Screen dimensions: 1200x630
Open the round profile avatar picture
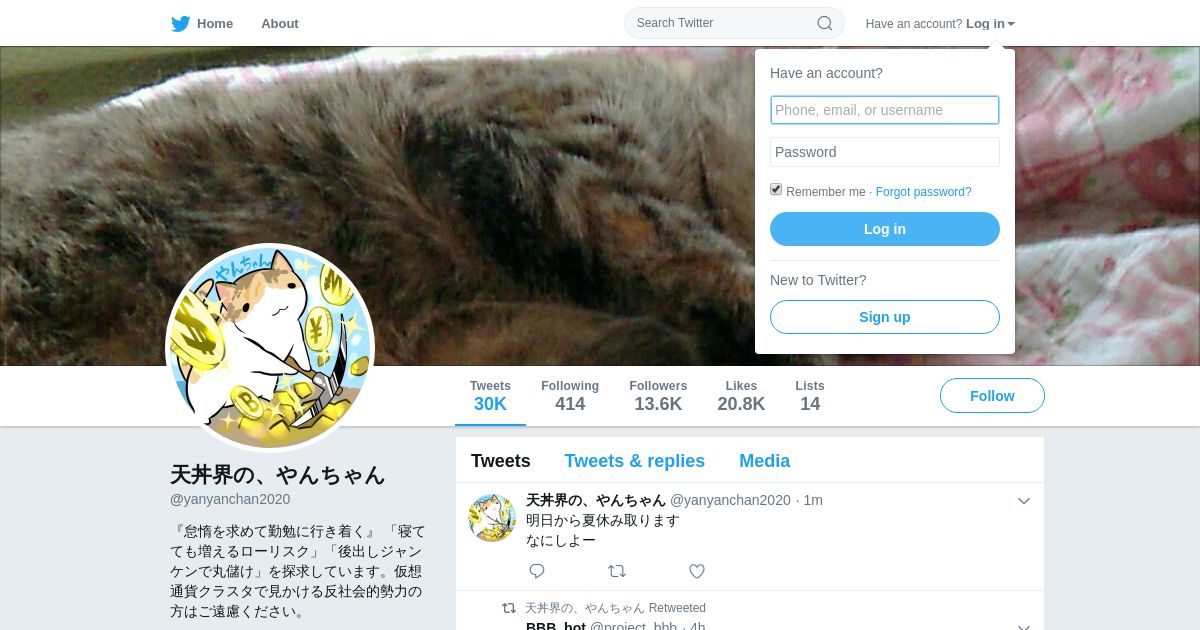pos(270,348)
